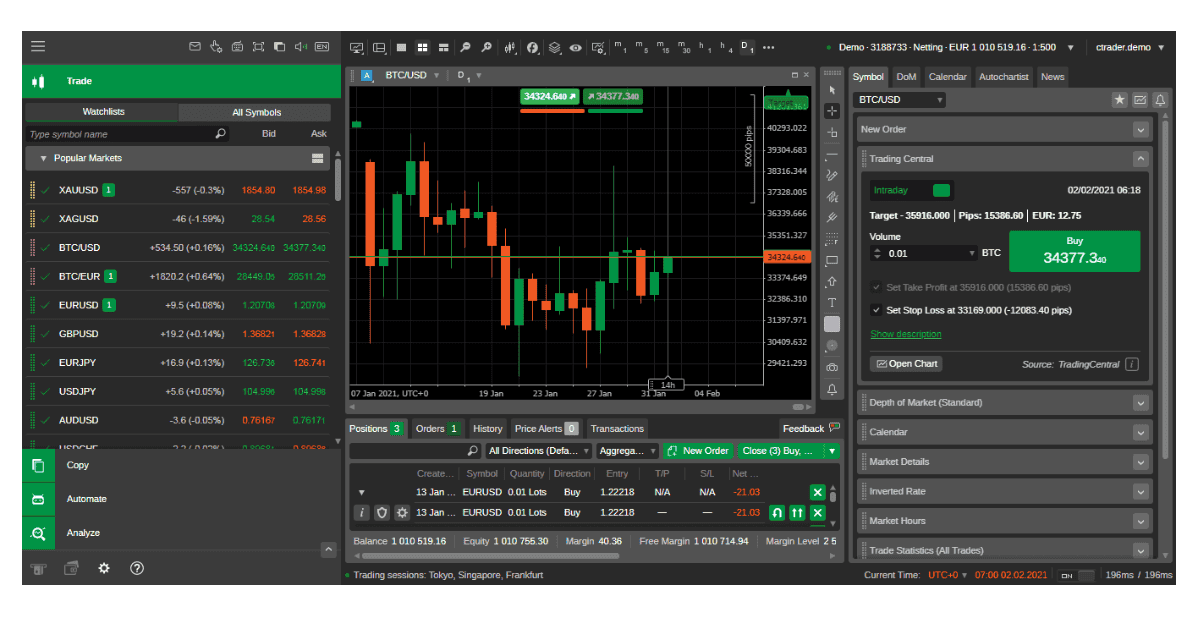Switch to the Autochartist tab

pyautogui.click(x=1003, y=76)
